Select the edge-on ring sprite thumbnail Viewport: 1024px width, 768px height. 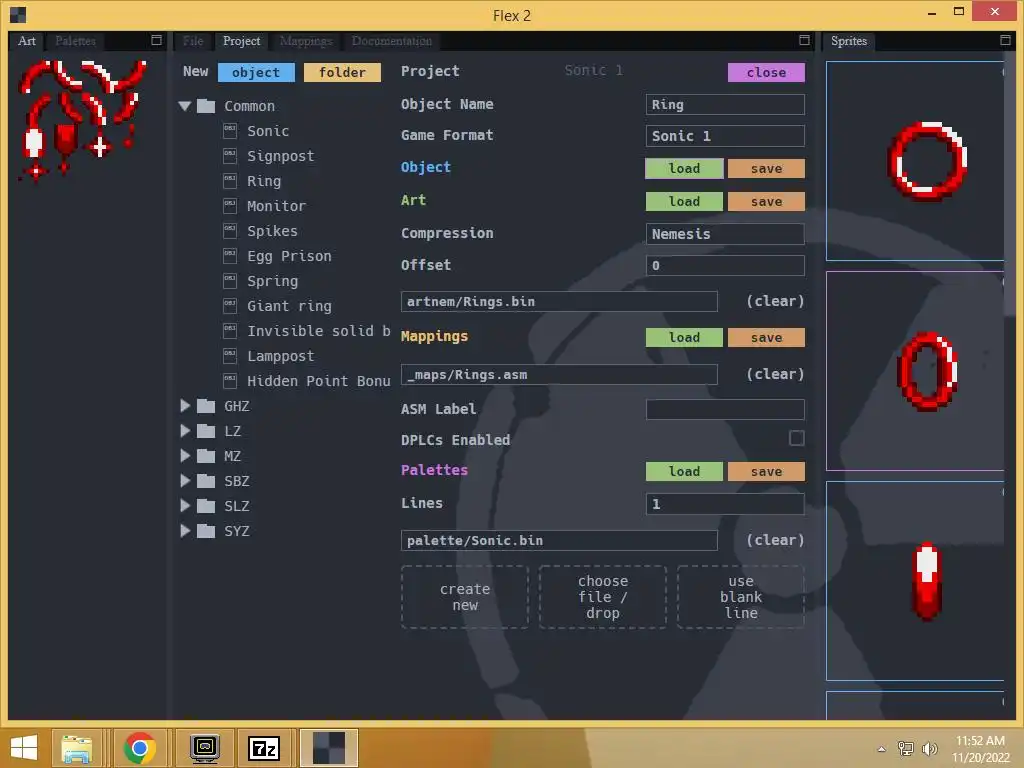[x=915, y=581]
